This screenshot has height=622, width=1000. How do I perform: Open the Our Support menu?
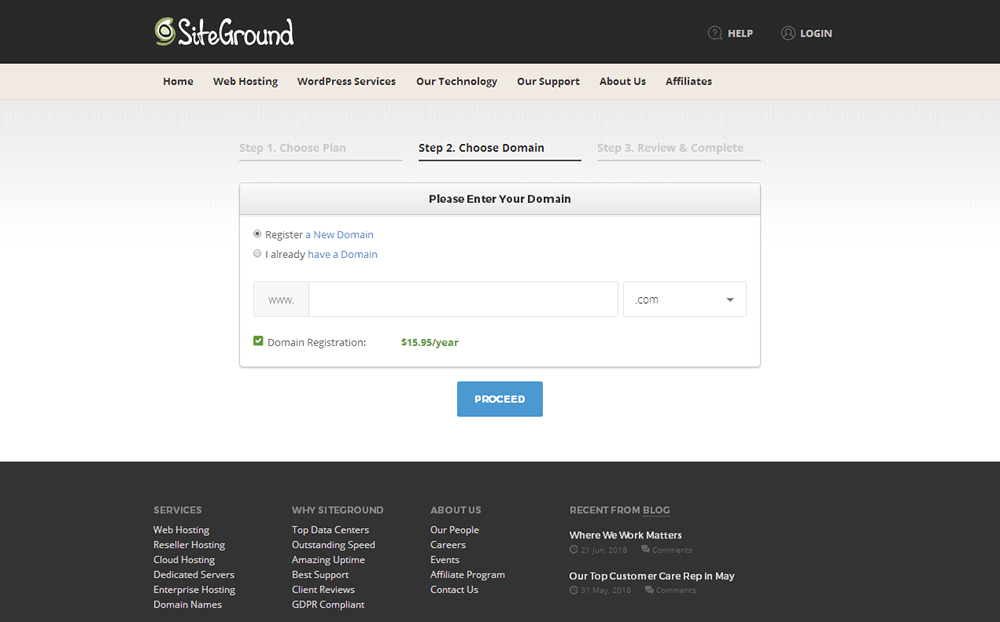click(548, 82)
